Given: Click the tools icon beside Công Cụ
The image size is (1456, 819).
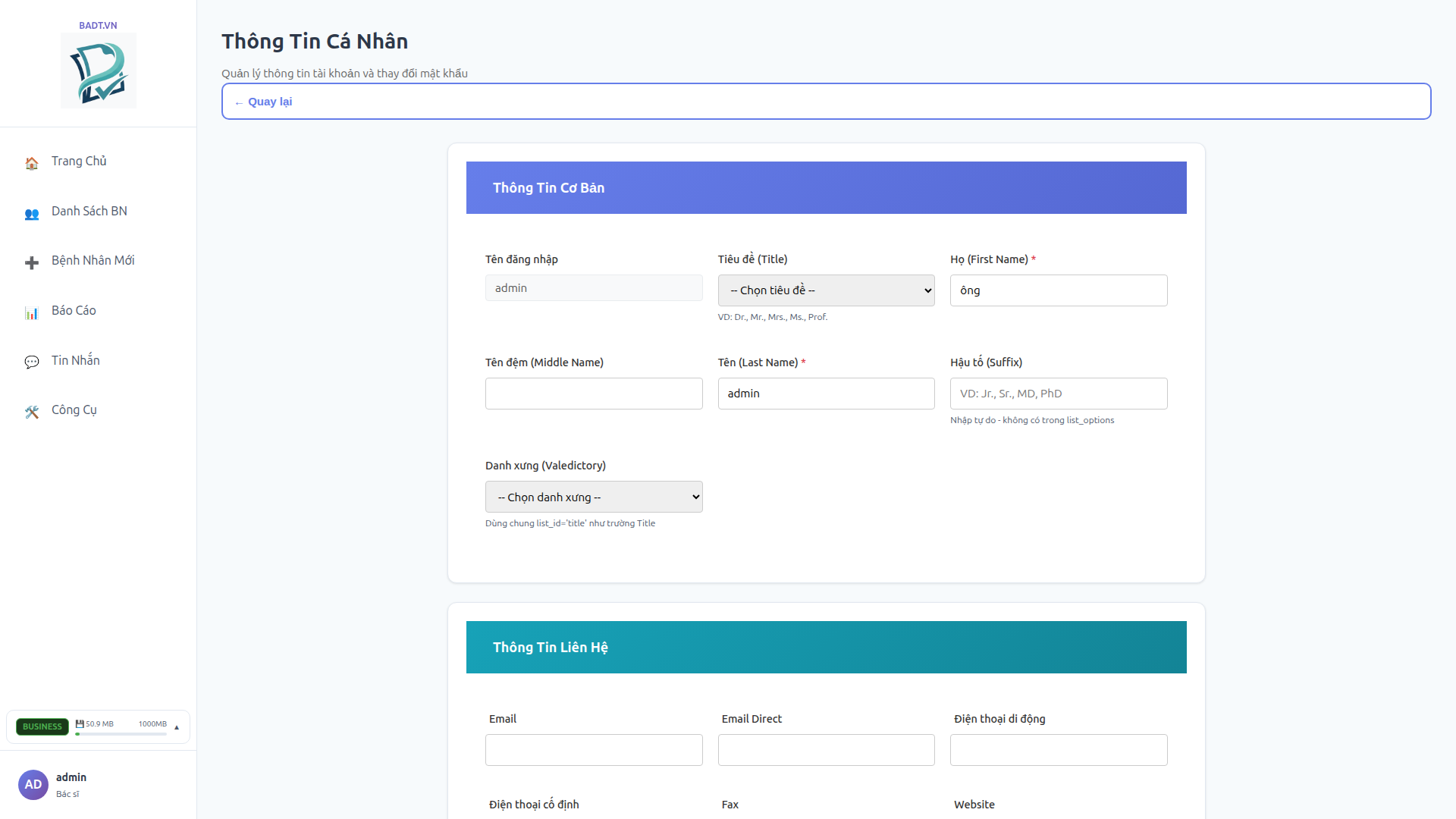Looking at the screenshot, I should [x=32, y=412].
